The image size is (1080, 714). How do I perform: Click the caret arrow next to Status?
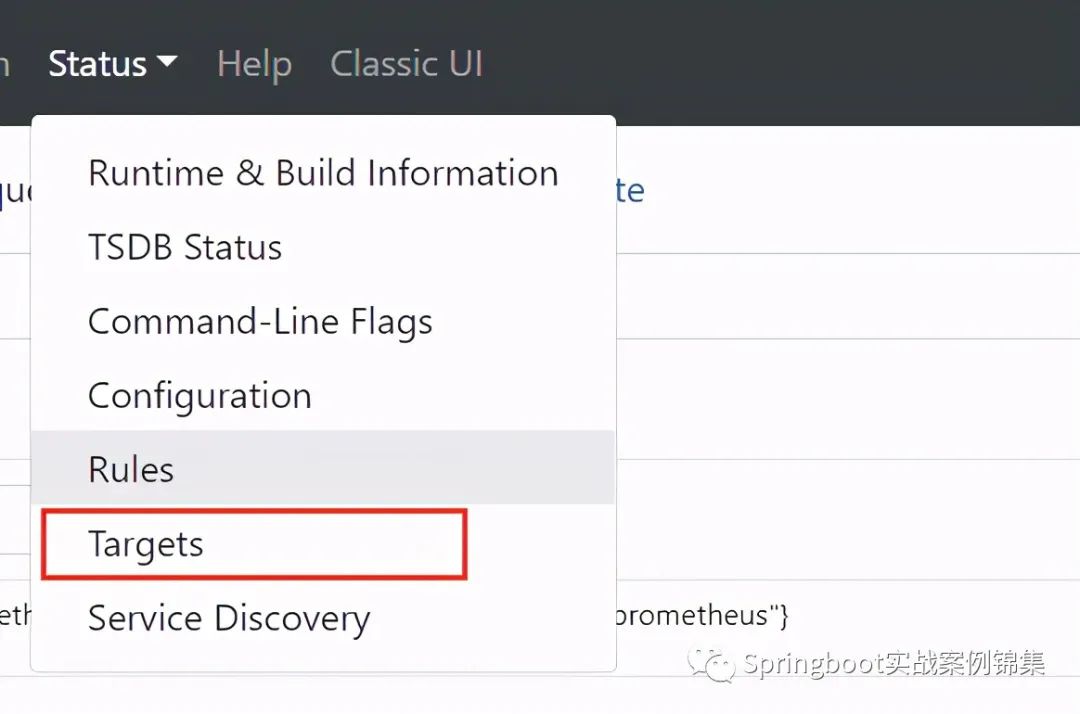167,61
